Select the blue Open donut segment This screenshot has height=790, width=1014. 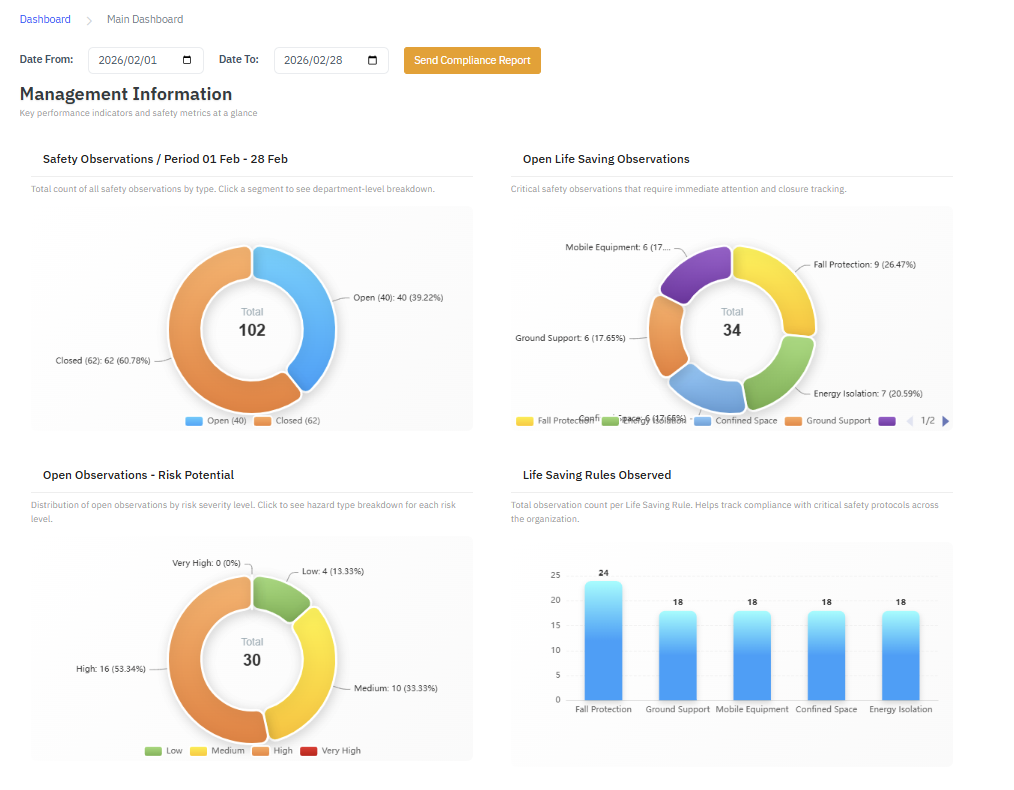click(x=310, y=300)
